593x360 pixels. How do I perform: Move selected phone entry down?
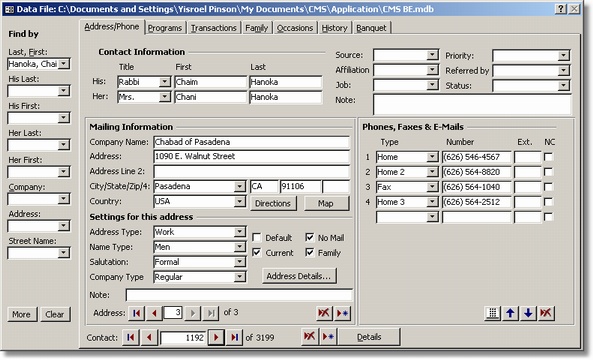(x=528, y=313)
